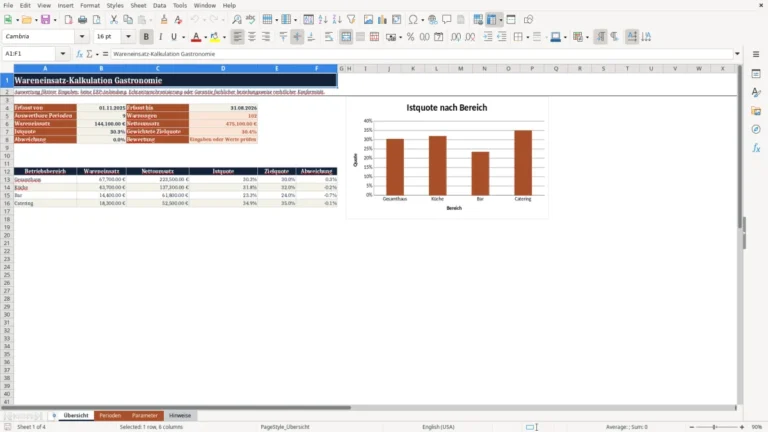Open the Name Box dropdown arrow
The height and width of the screenshot is (432, 768).
[x=63, y=54]
